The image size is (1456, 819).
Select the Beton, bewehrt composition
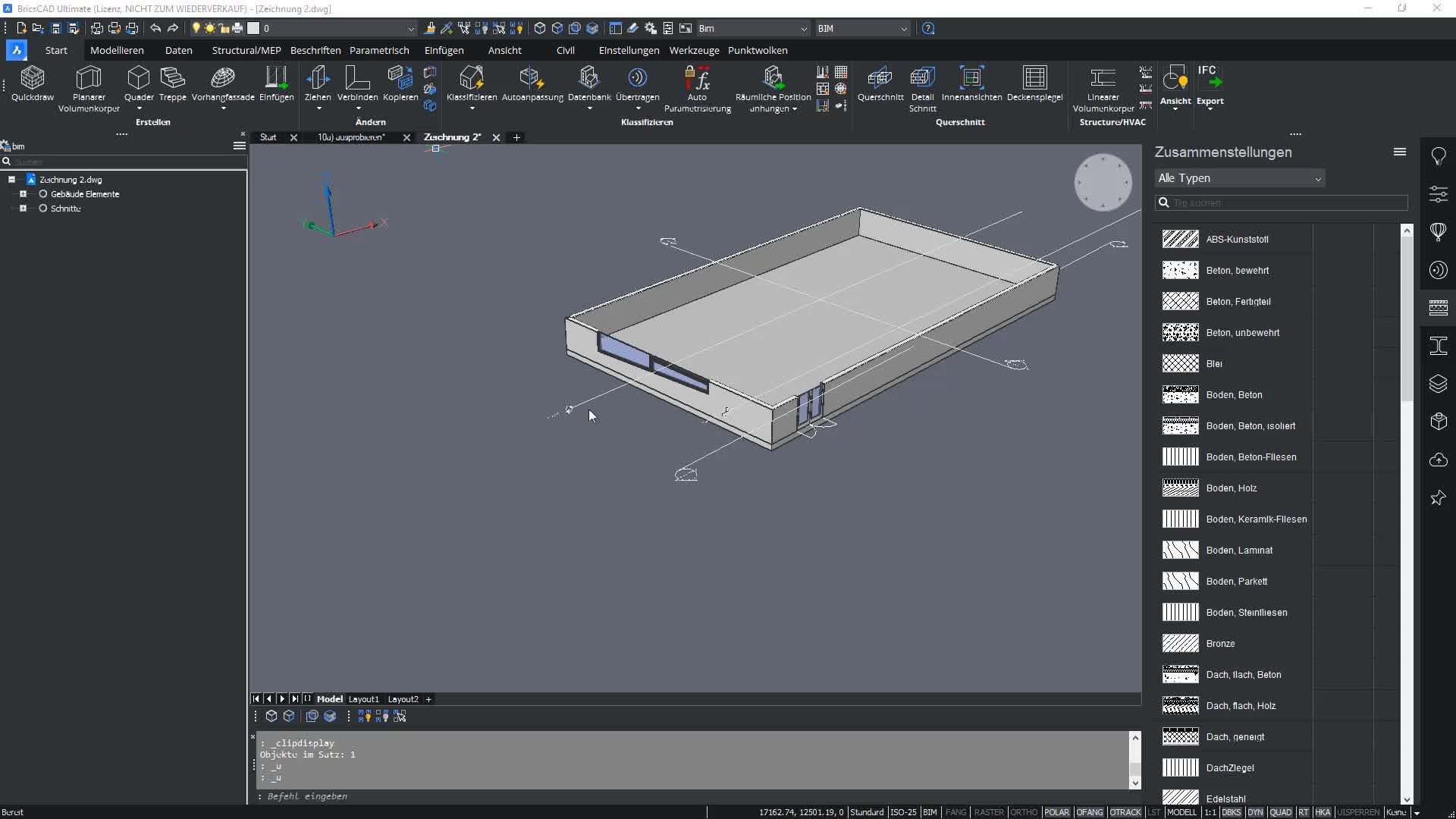coord(1238,271)
